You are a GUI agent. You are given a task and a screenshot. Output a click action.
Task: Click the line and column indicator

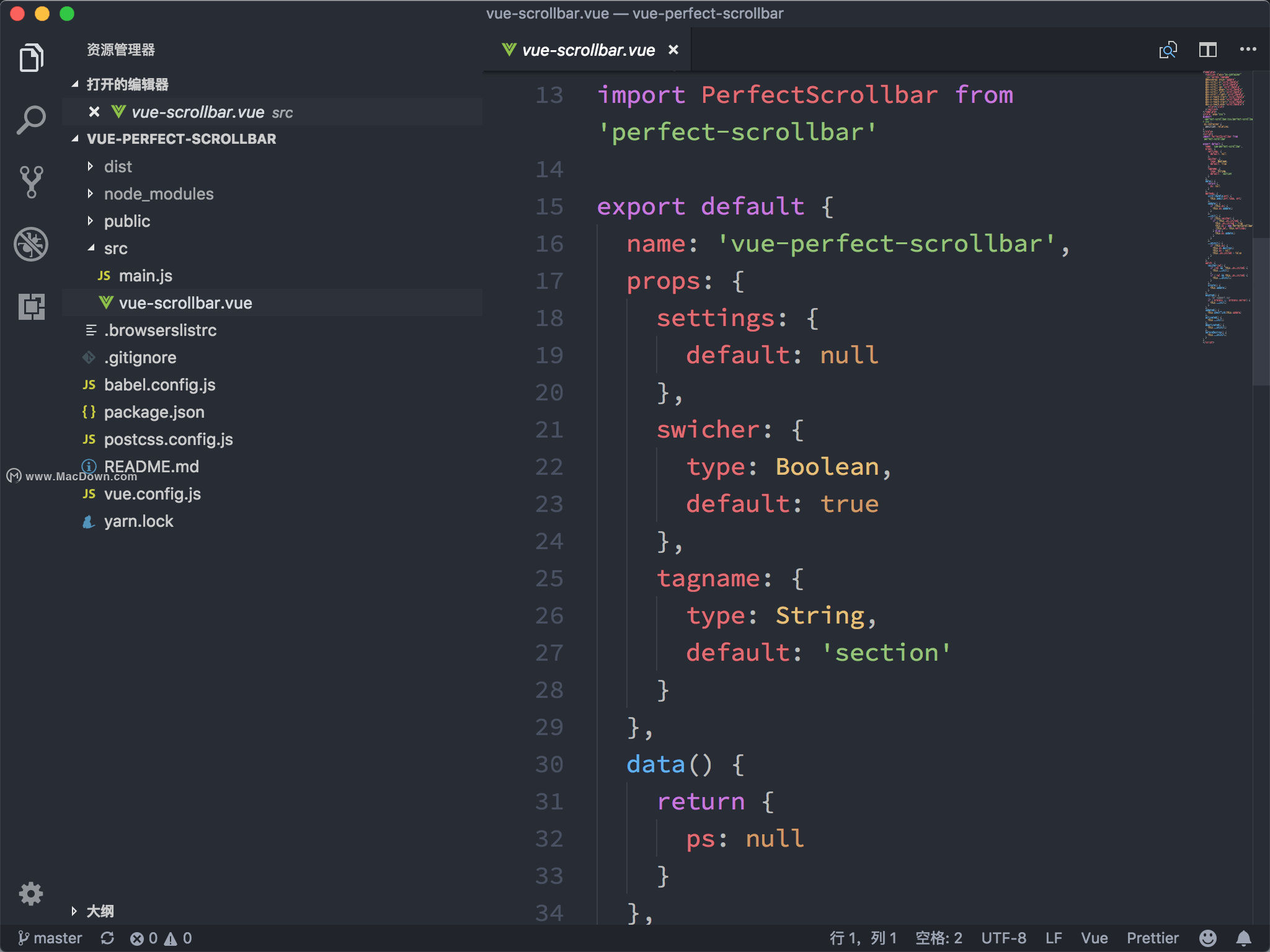(x=863, y=938)
